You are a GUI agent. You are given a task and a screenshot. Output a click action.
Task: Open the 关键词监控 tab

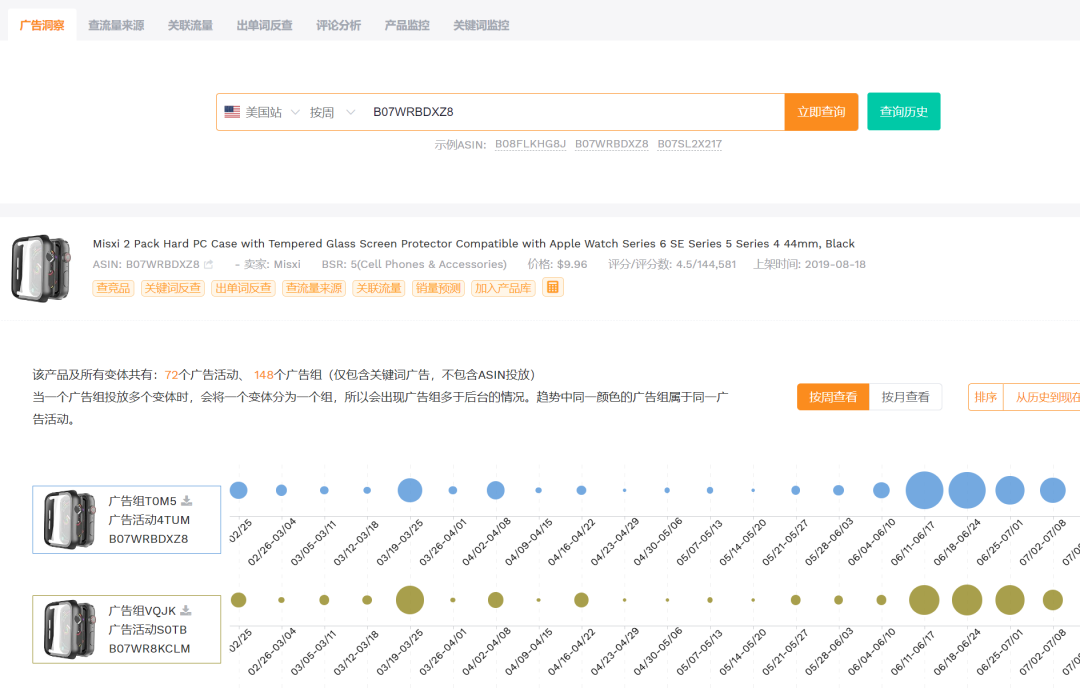[x=479, y=25]
